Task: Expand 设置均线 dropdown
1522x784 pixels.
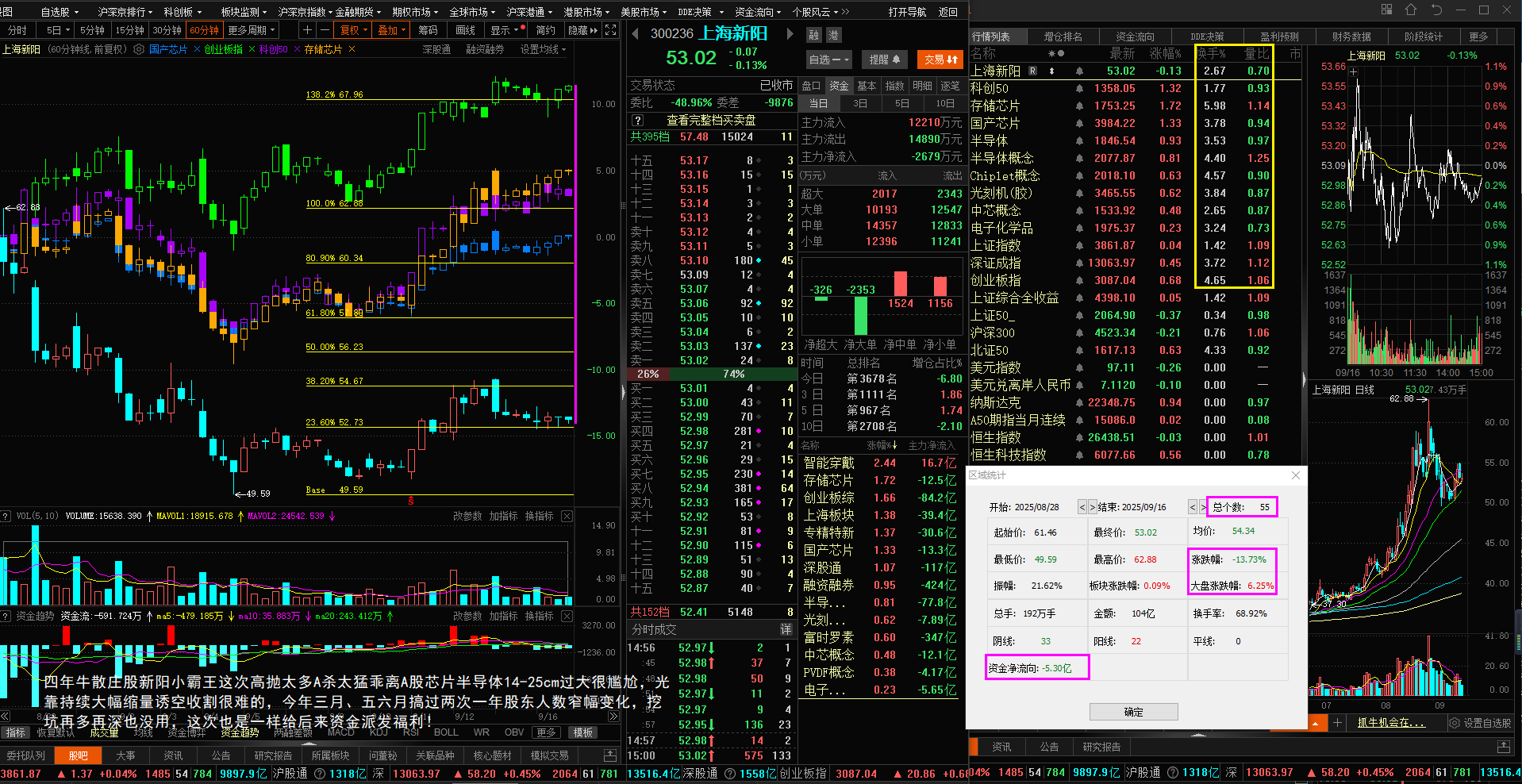Action: point(543,49)
